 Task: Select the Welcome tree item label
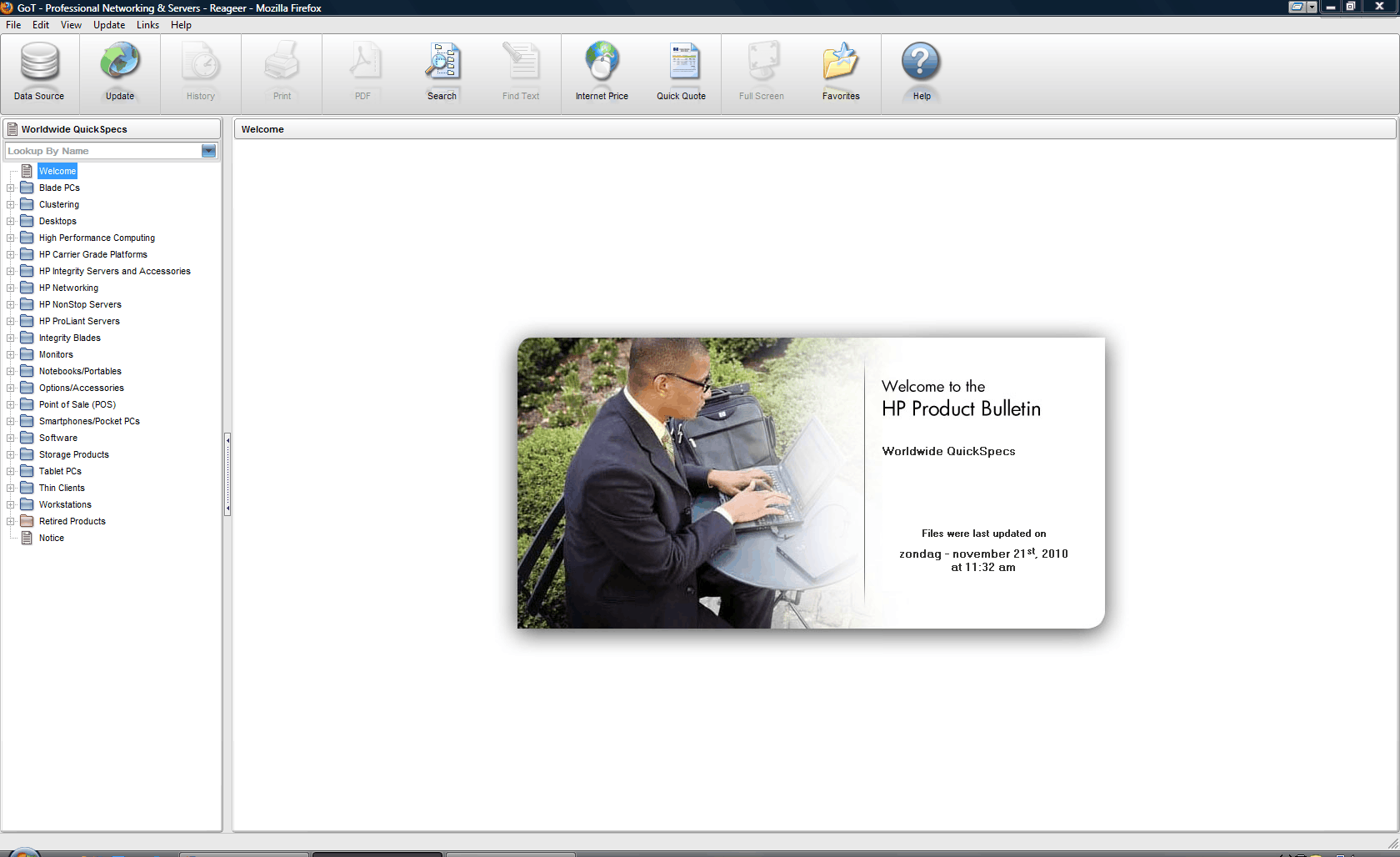(57, 171)
